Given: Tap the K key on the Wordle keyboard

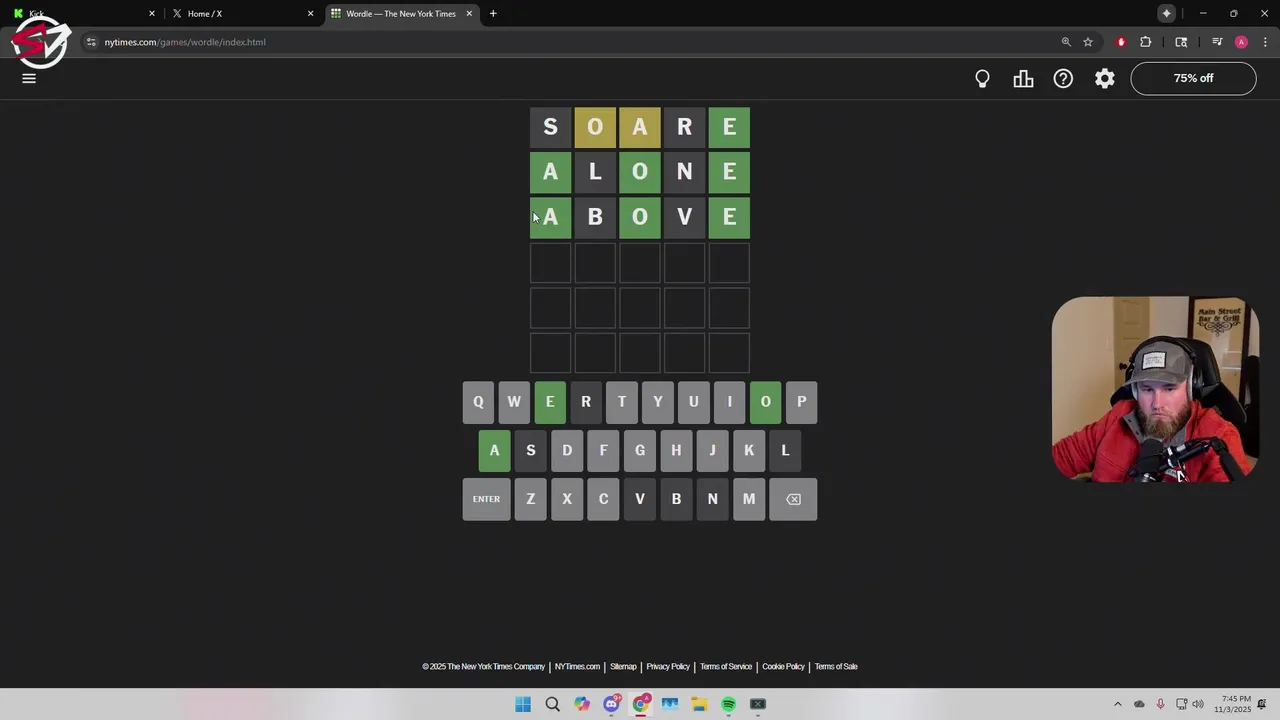Looking at the screenshot, I should point(749,450).
